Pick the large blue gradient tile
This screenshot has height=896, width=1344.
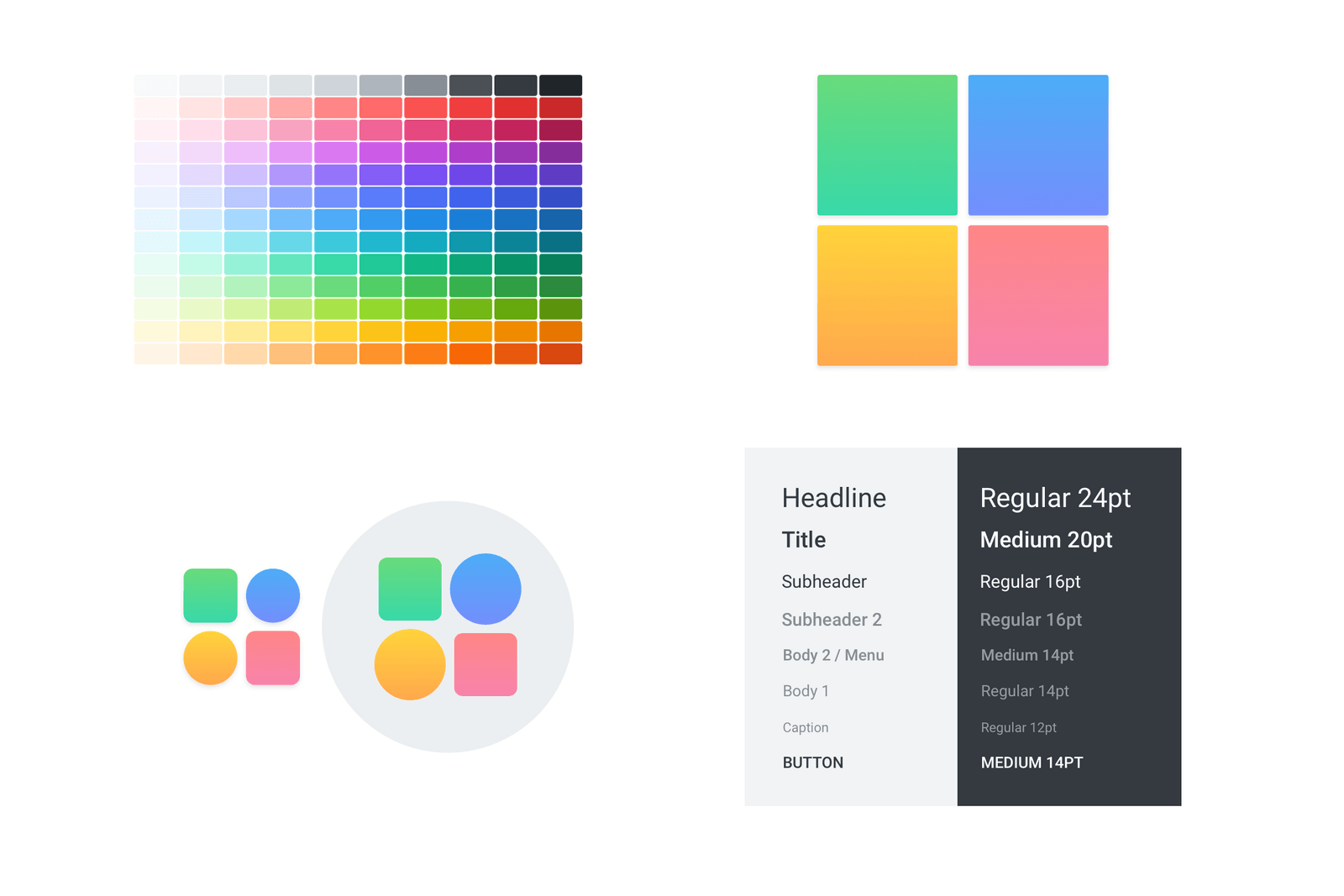tap(1038, 144)
